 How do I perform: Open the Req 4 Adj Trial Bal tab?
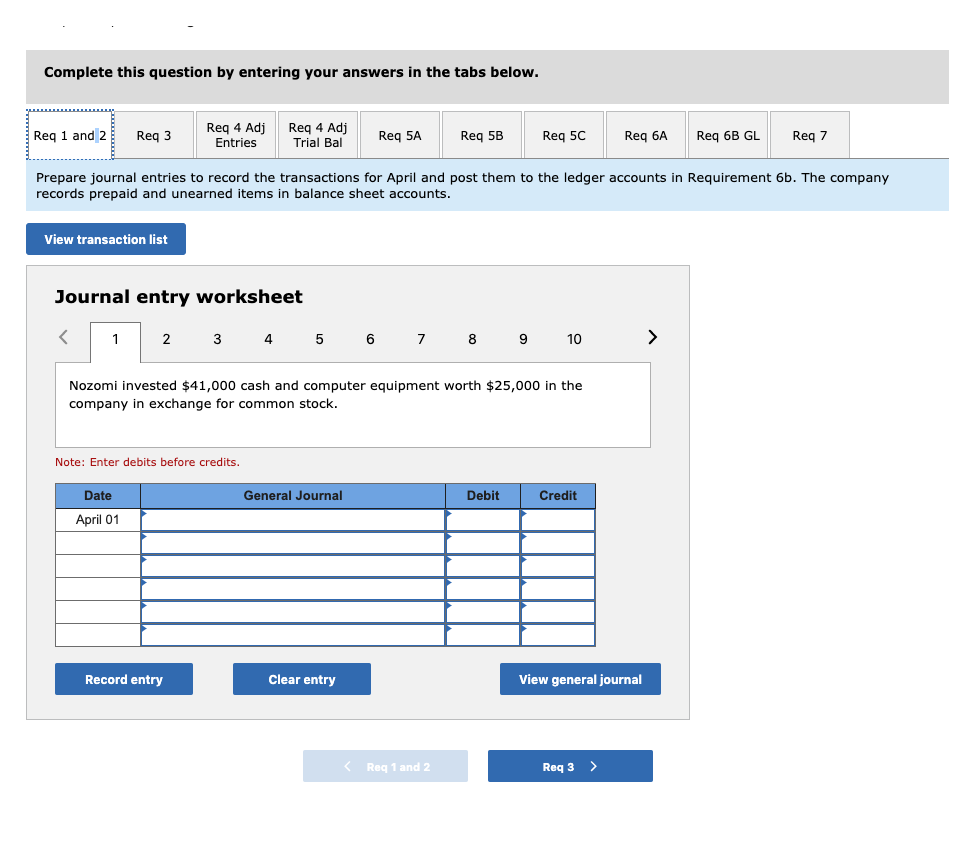point(318,136)
